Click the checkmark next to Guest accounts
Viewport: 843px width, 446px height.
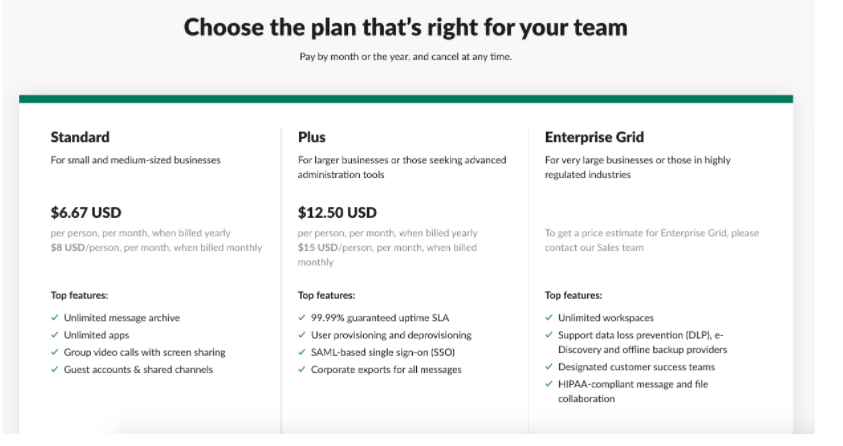click(x=54, y=369)
